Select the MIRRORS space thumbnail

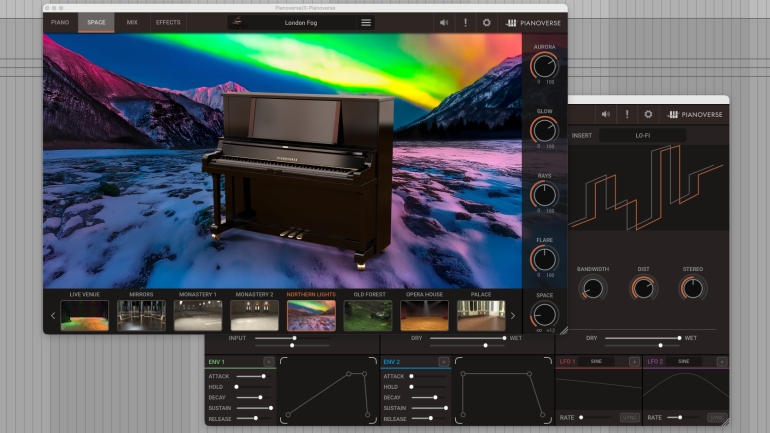tap(141, 315)
